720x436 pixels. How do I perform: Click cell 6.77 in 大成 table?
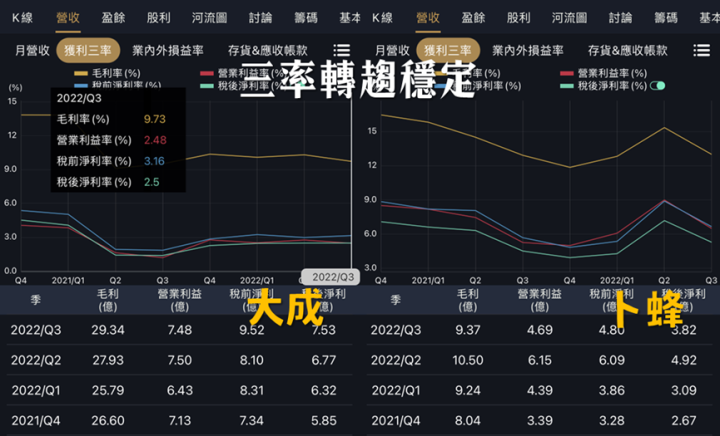pyautogui.click(x=324, y=360)
